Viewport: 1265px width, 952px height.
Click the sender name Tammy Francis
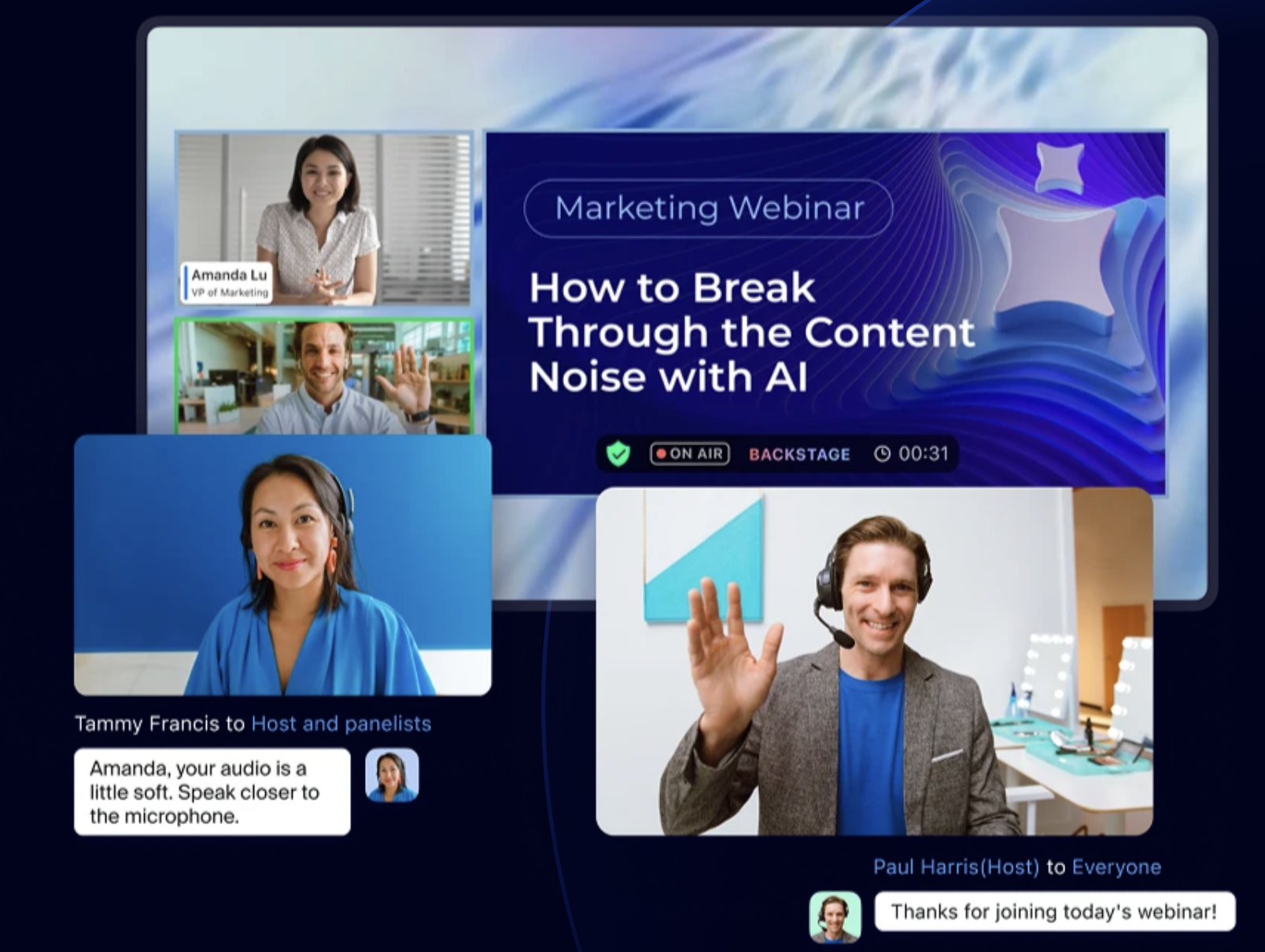pos(147,724)
